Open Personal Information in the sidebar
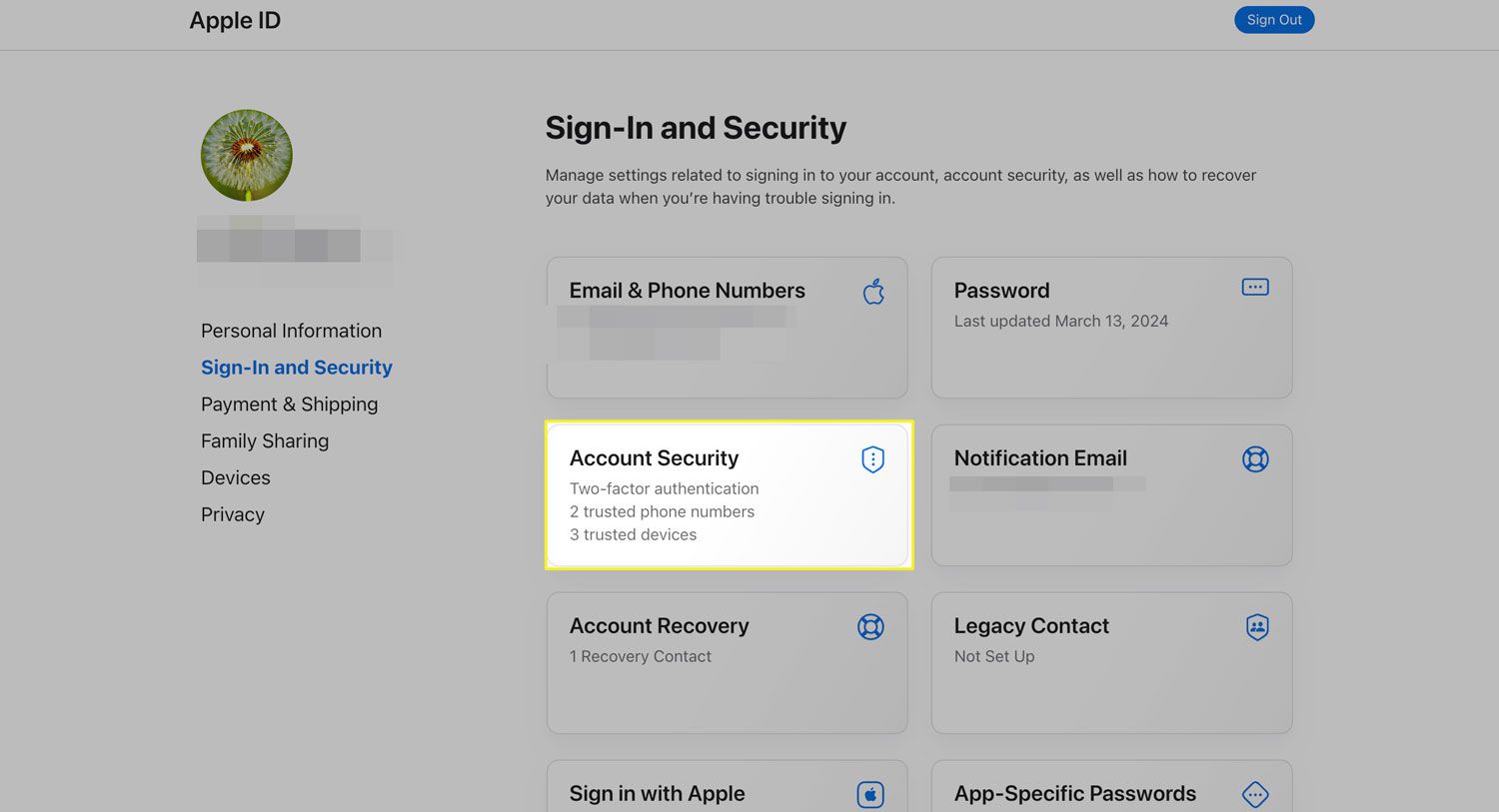1499x812 pixels. click(x=291, y=331)
